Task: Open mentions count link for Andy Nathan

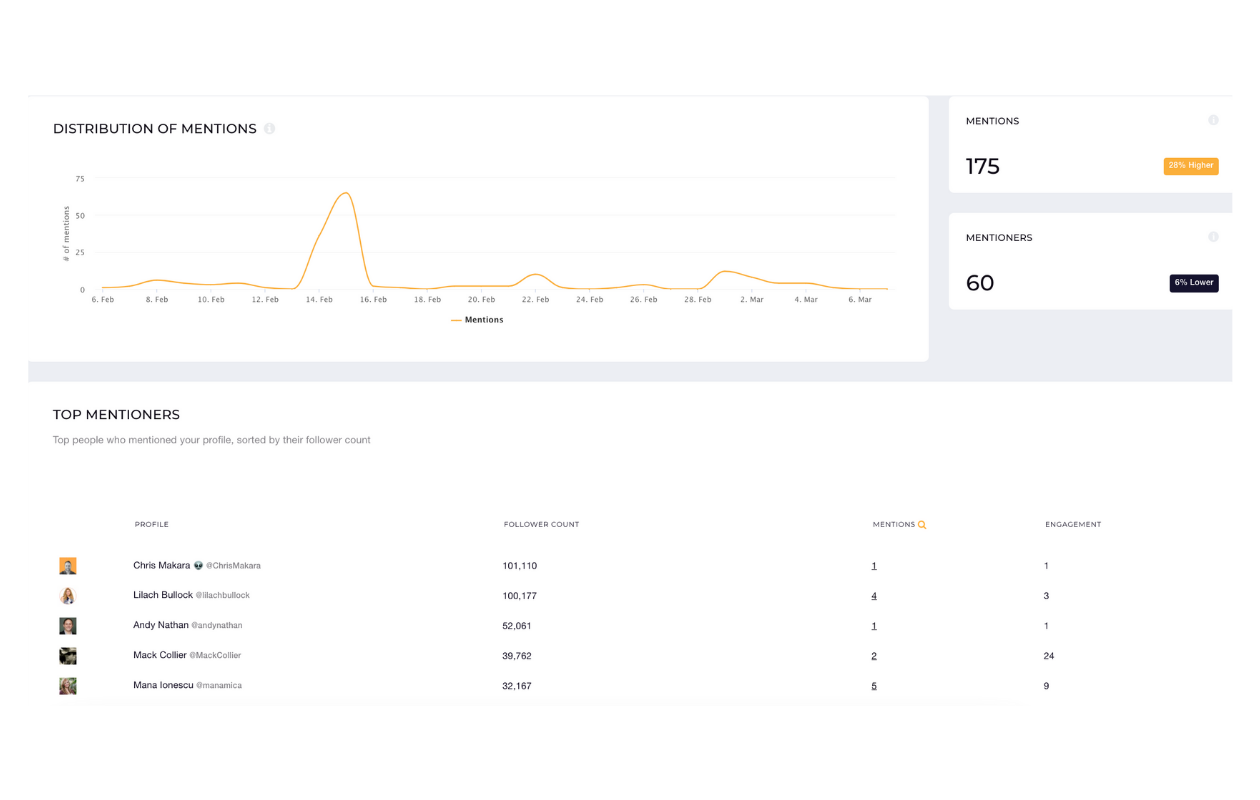Action: (874, 626)
